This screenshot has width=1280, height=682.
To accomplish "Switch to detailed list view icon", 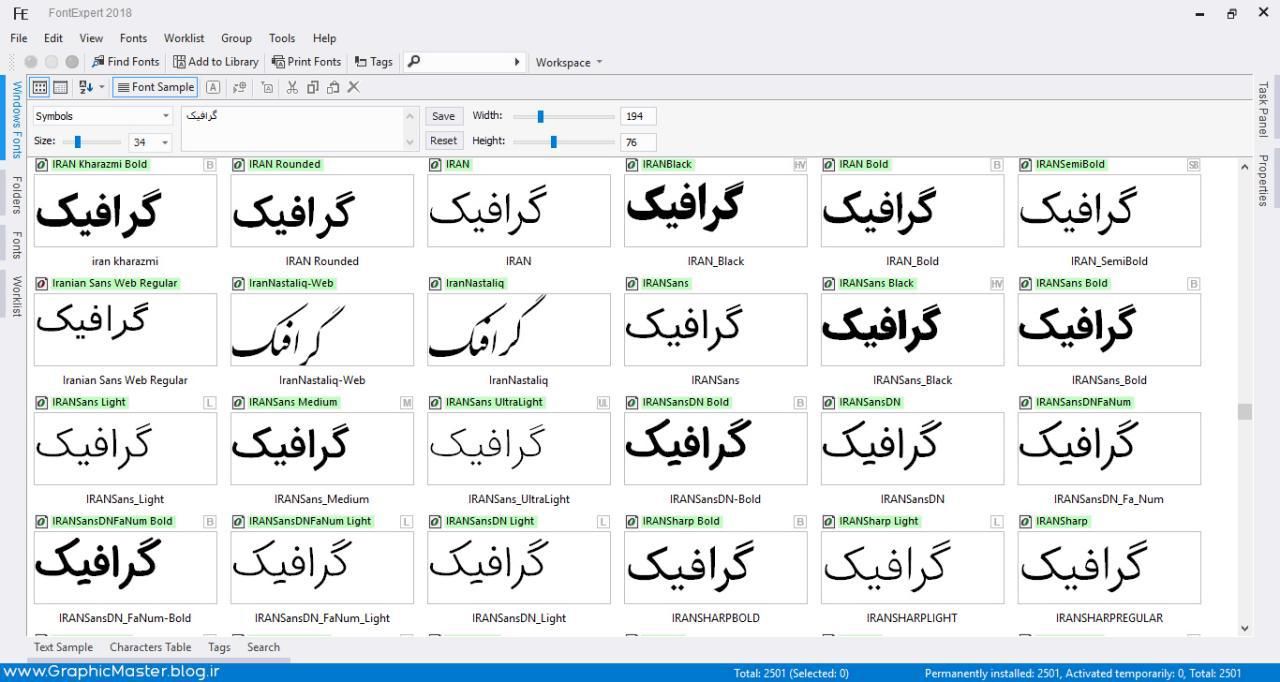I will 60,87.
